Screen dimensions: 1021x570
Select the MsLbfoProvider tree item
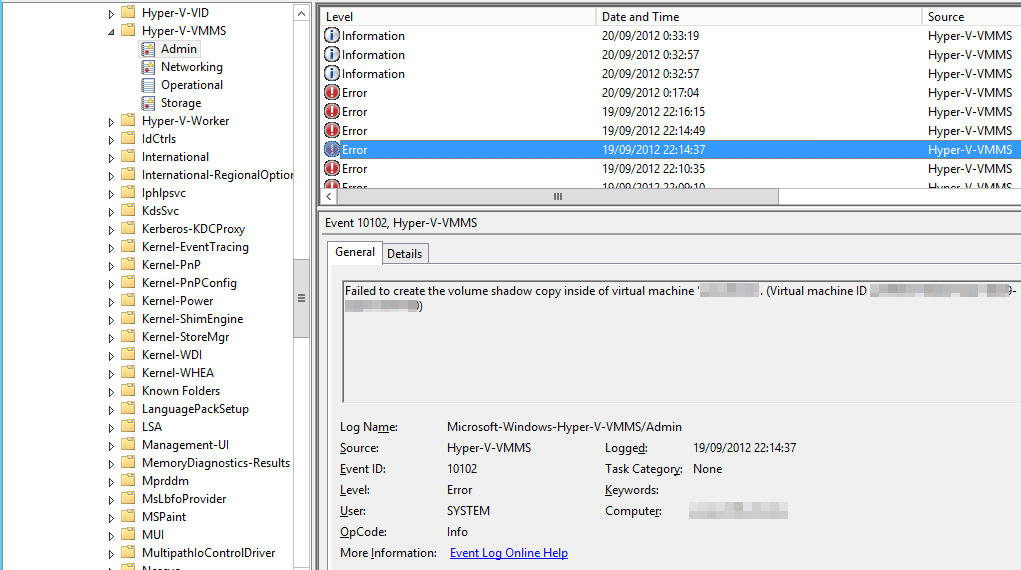pyautogui.click(x=184, y=499)
